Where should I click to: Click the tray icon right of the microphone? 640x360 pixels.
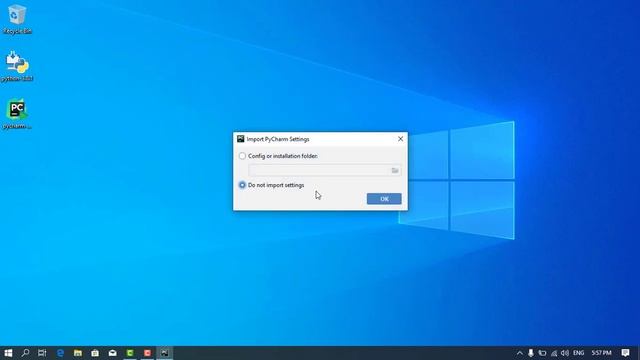click(542, 353)
